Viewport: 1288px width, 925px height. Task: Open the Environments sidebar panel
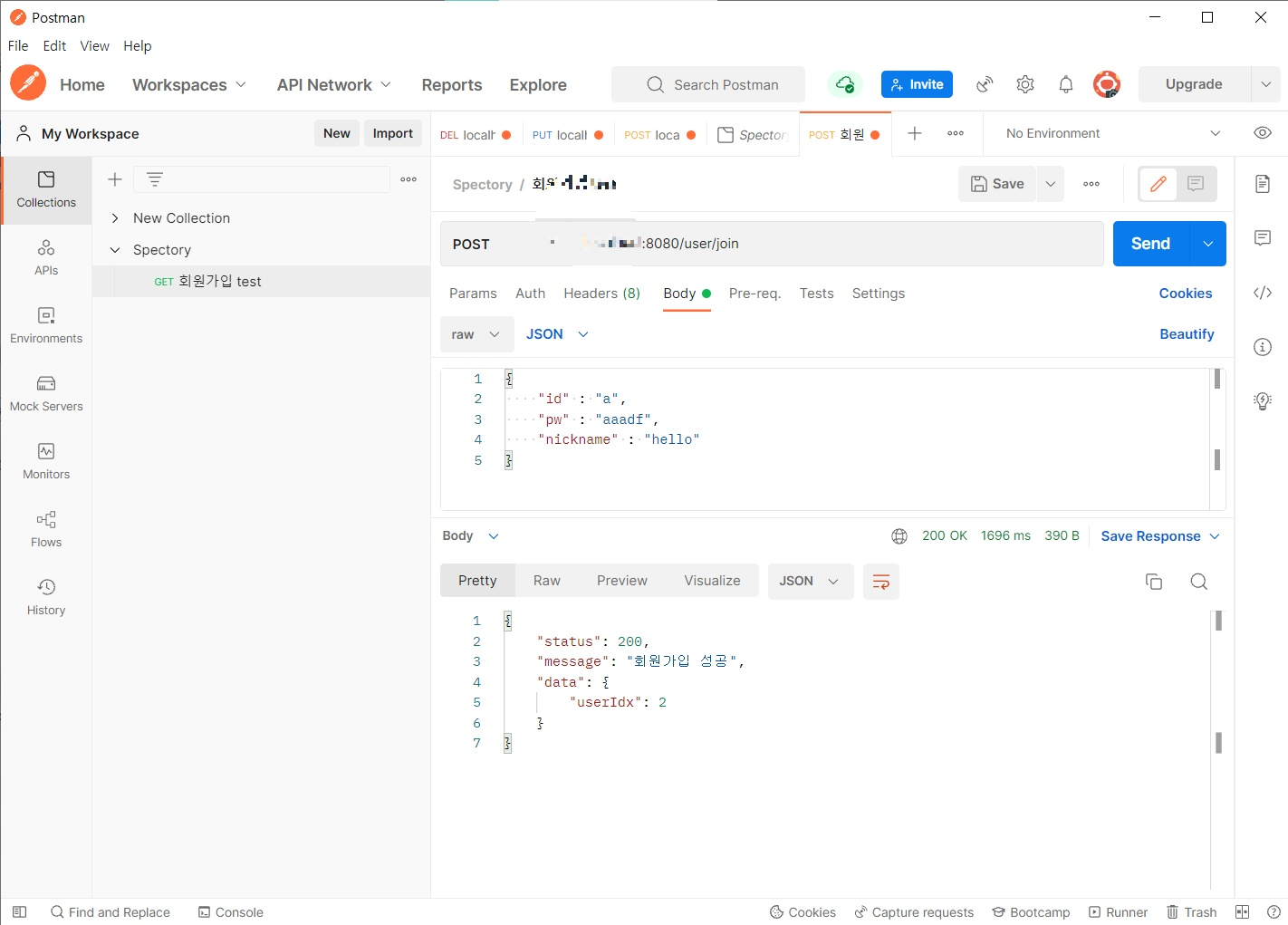(46, 326)
